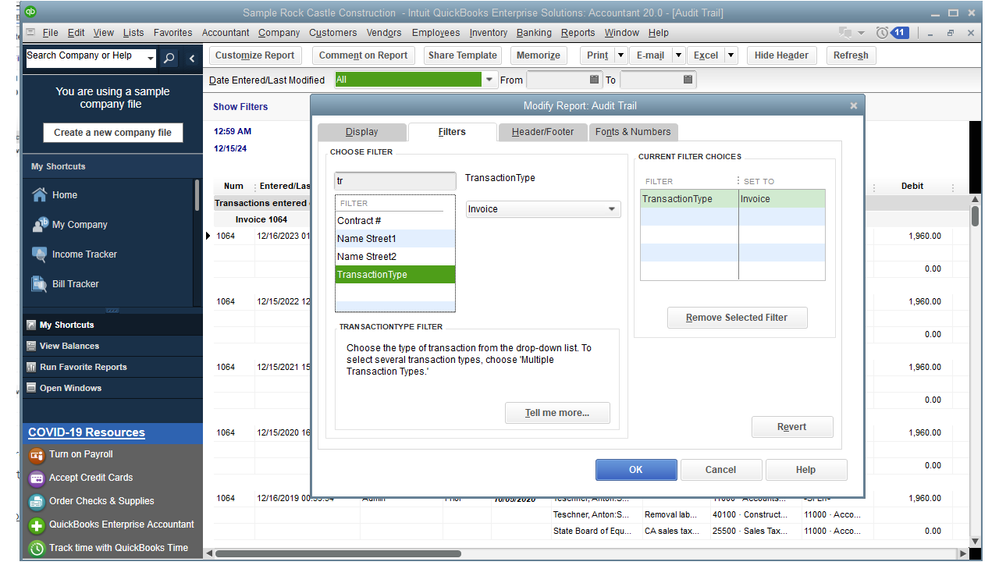The image size is (999, 562).
Task: Click Remove Selected Filter button
Action: click(x=737, y=317)
